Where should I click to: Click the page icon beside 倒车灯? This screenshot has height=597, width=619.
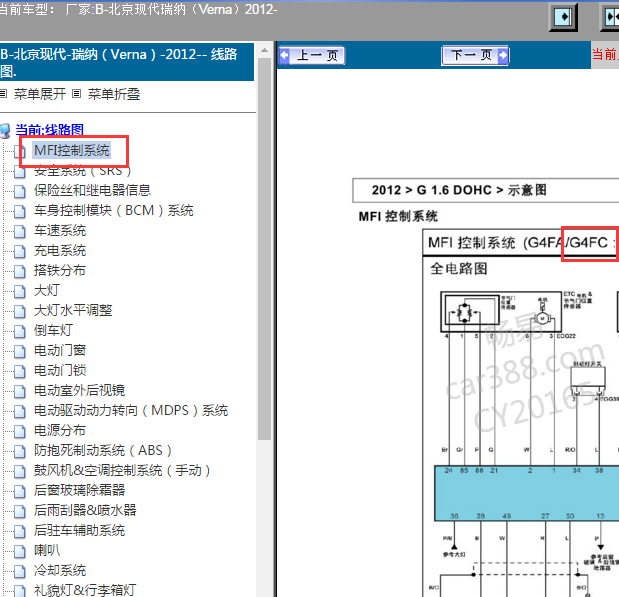coord(19,331)
